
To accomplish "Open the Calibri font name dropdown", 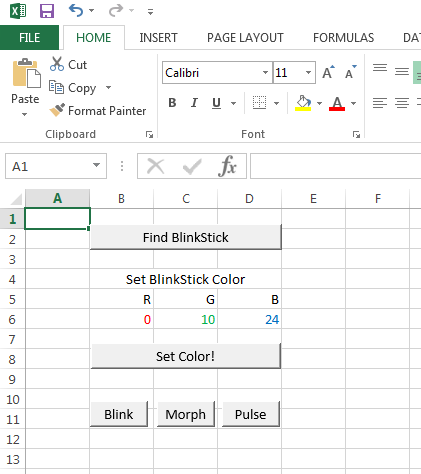I will 265,72.
